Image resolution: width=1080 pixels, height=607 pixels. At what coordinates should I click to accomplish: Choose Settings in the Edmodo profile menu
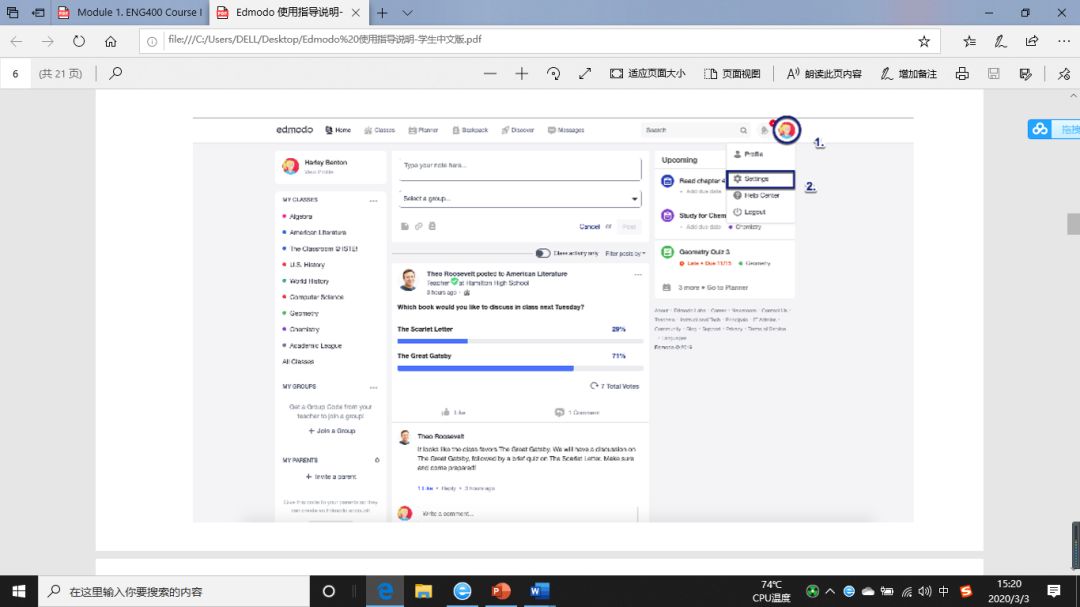pyautogui.click(x=760, y=179)
